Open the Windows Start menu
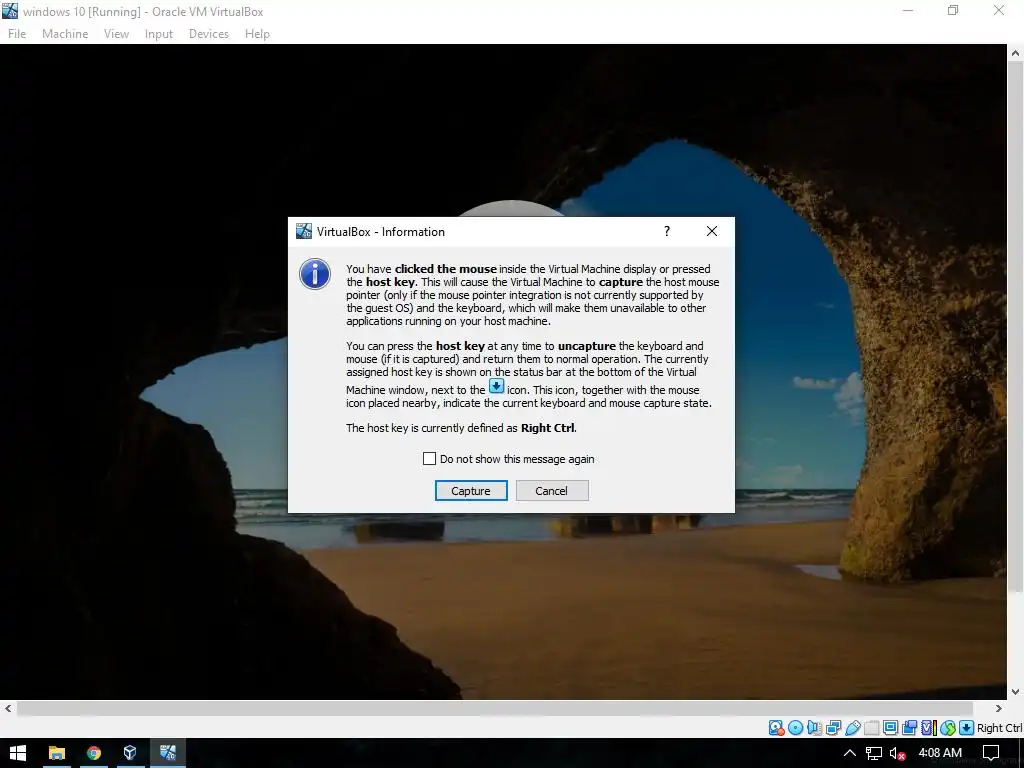Image resolution: width=1024 pixels, height=768 pixels. coord(18,753)
